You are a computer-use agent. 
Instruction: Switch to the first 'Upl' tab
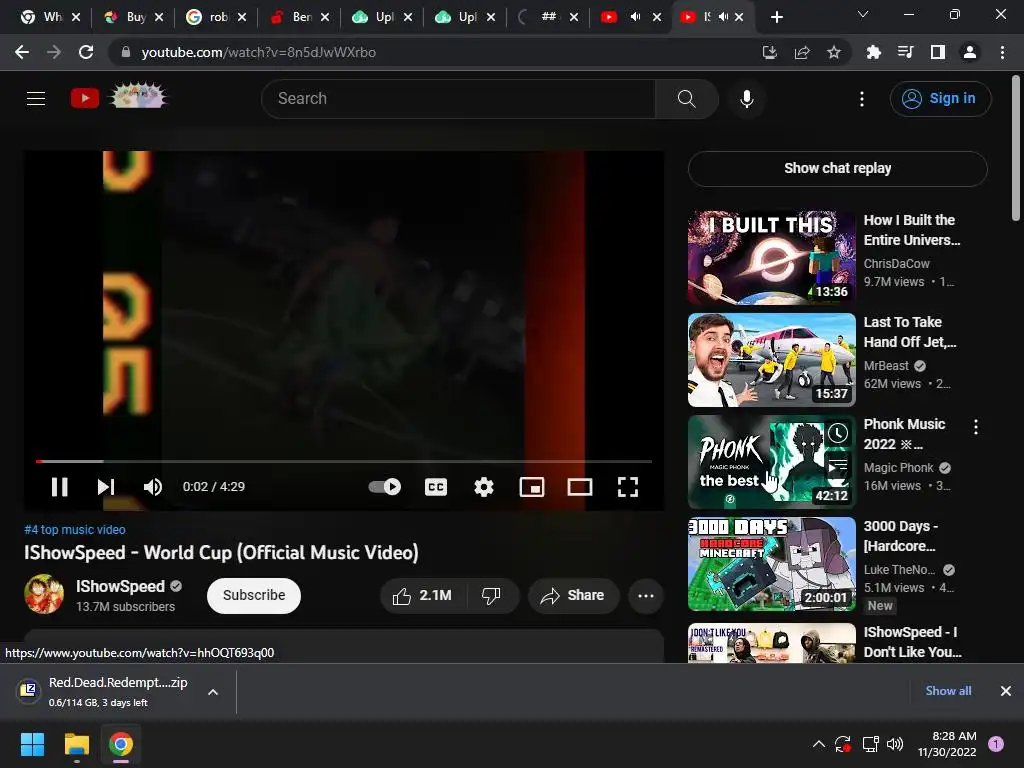[384, 17]
